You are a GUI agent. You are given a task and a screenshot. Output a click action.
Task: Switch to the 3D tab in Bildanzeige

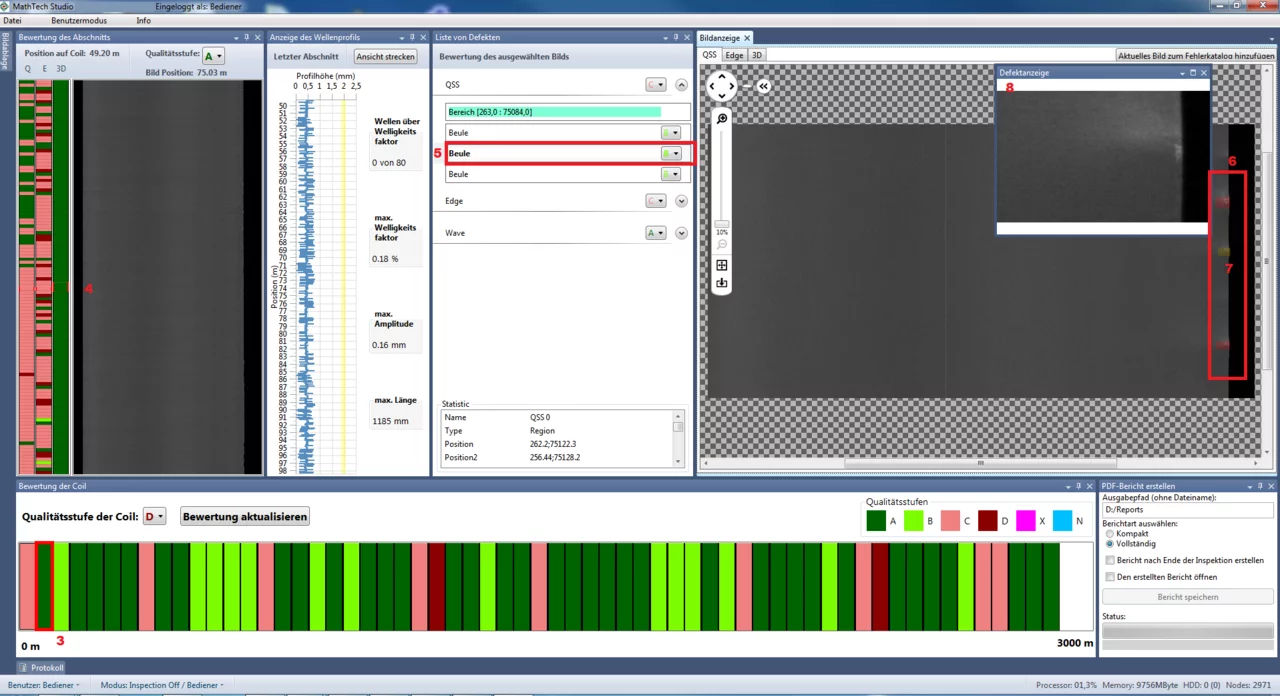(x=757, y=55)
